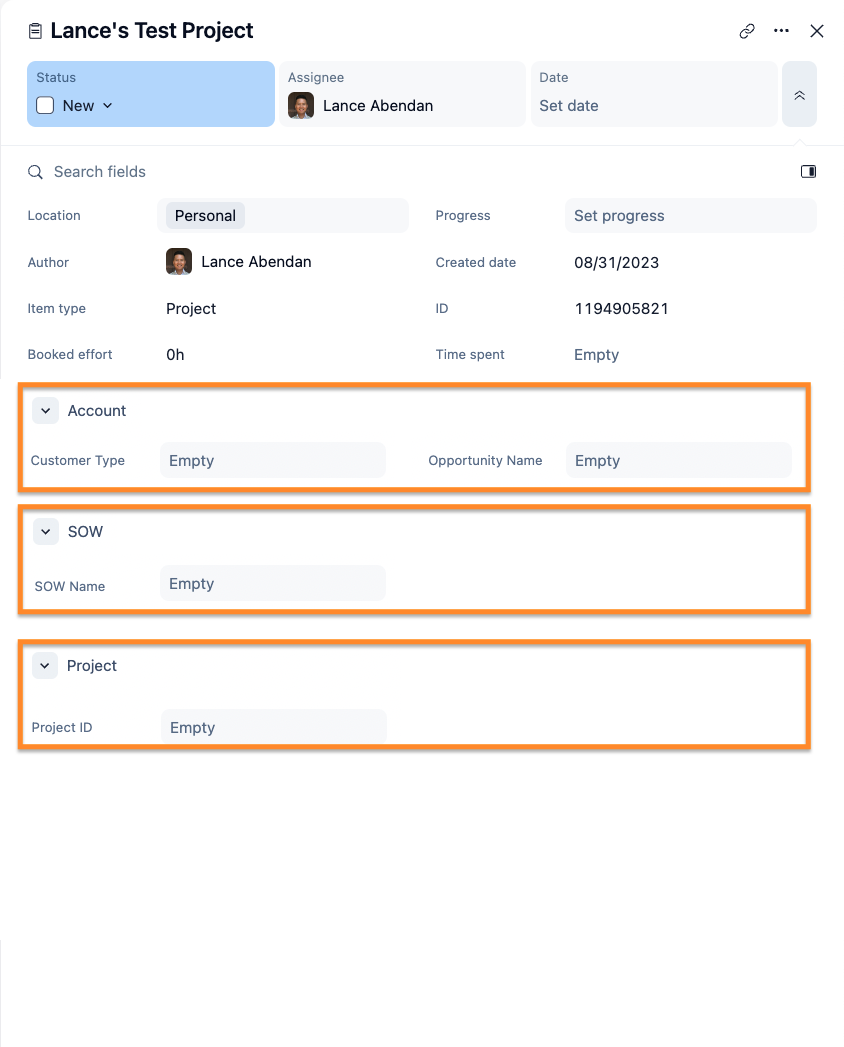Set progress in the Progress field
844x1047 pixels.
[x=690, y=216]
